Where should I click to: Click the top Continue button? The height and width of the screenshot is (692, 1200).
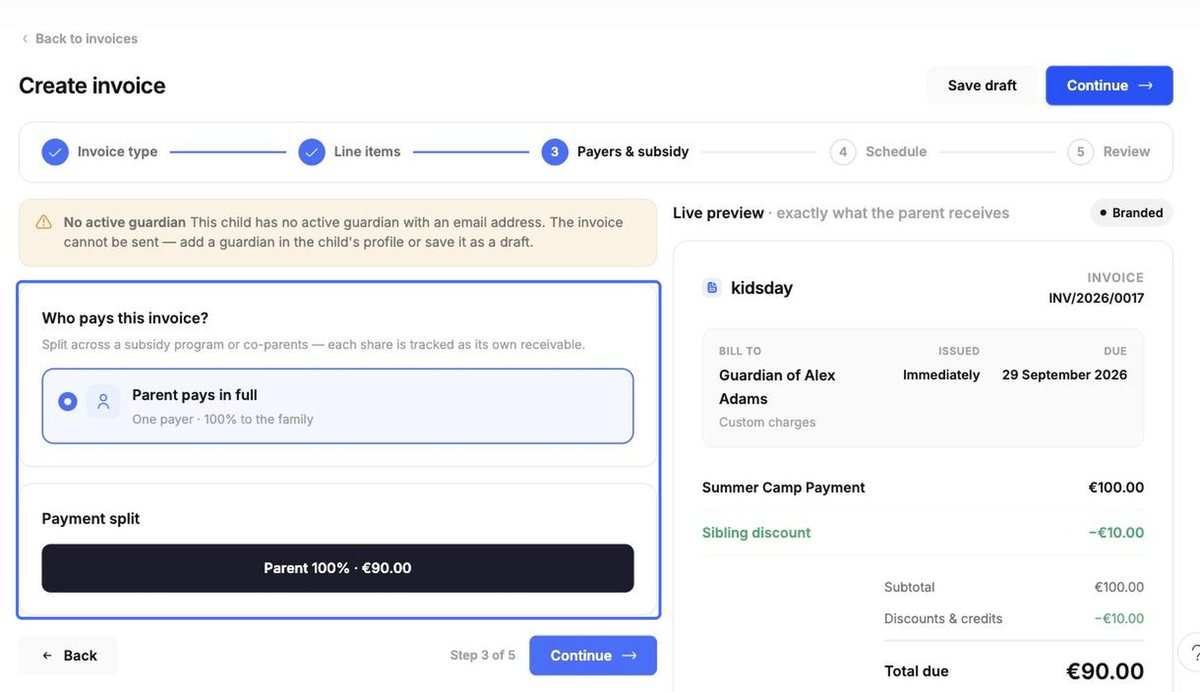point(1109,86)
